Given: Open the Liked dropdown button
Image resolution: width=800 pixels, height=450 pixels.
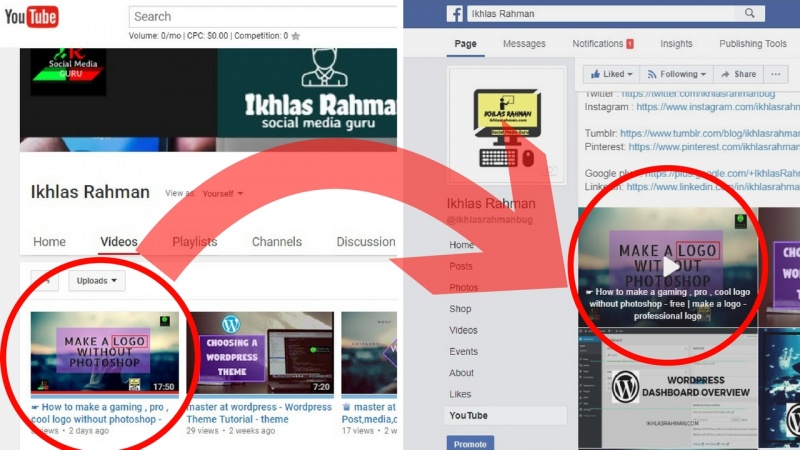Looking at the screenshot, I should (611, 74).
